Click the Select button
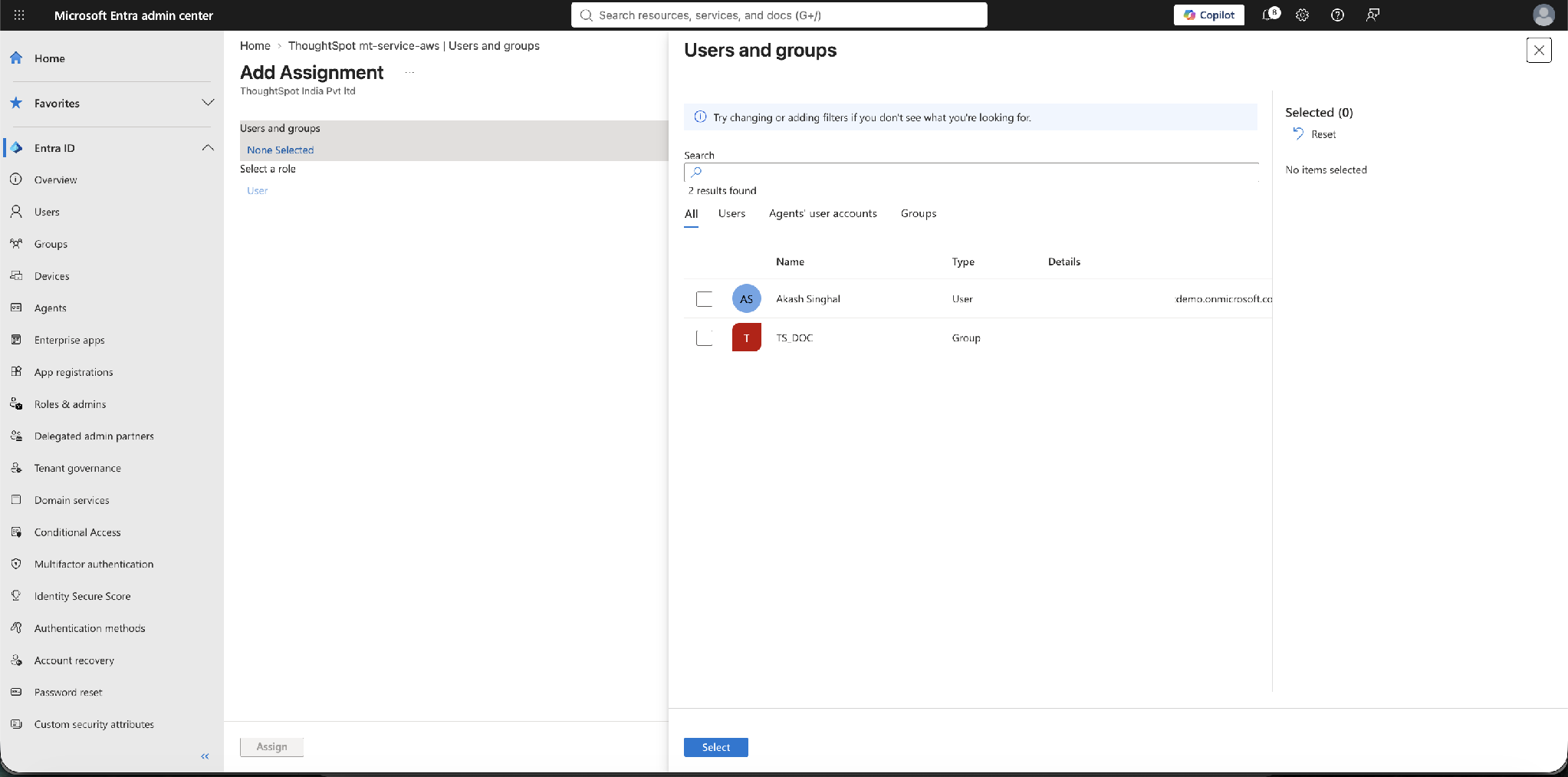The image size is (1568, 777). tap(715, 747)
